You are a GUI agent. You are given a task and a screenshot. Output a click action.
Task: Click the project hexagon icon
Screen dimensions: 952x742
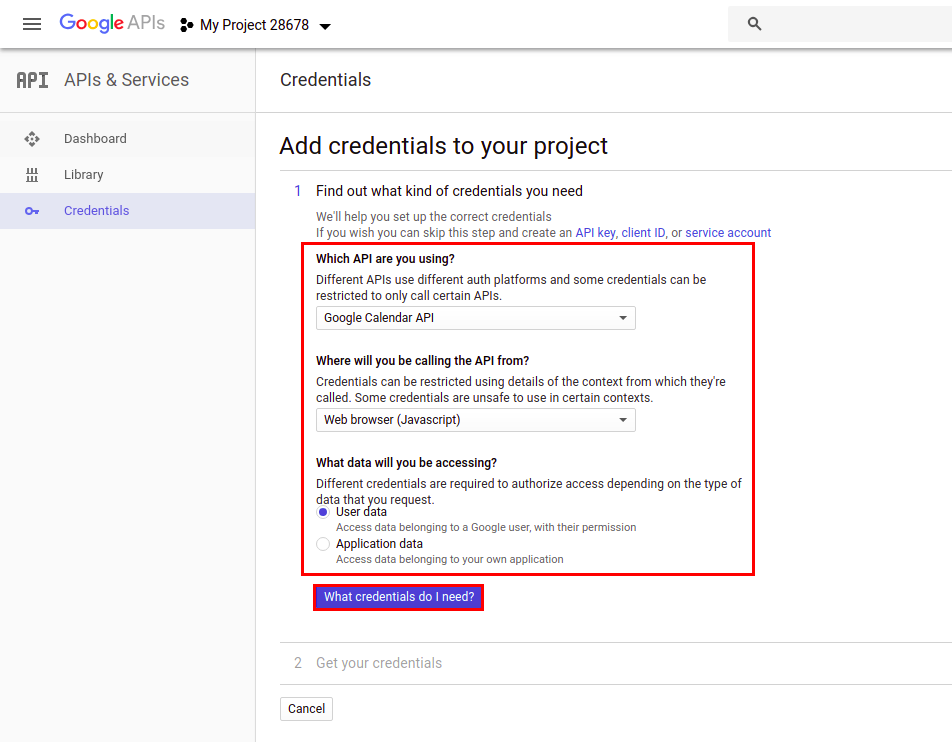click(186, 25)
